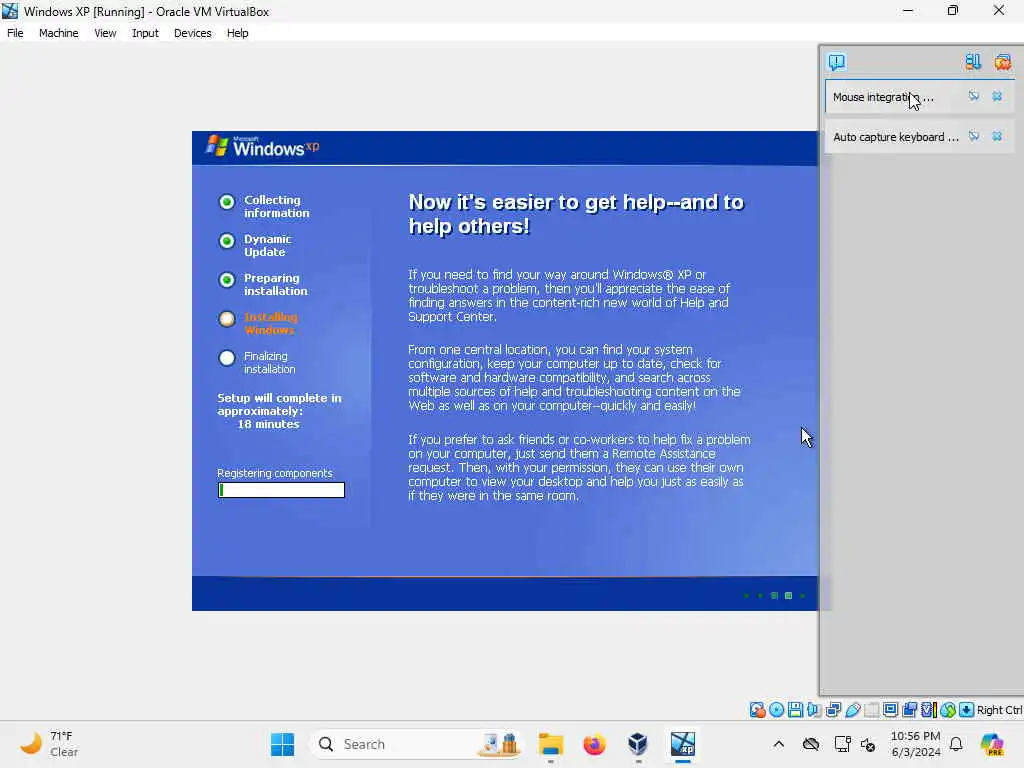Click the cloud sync tray icon

tap(810, 744)
